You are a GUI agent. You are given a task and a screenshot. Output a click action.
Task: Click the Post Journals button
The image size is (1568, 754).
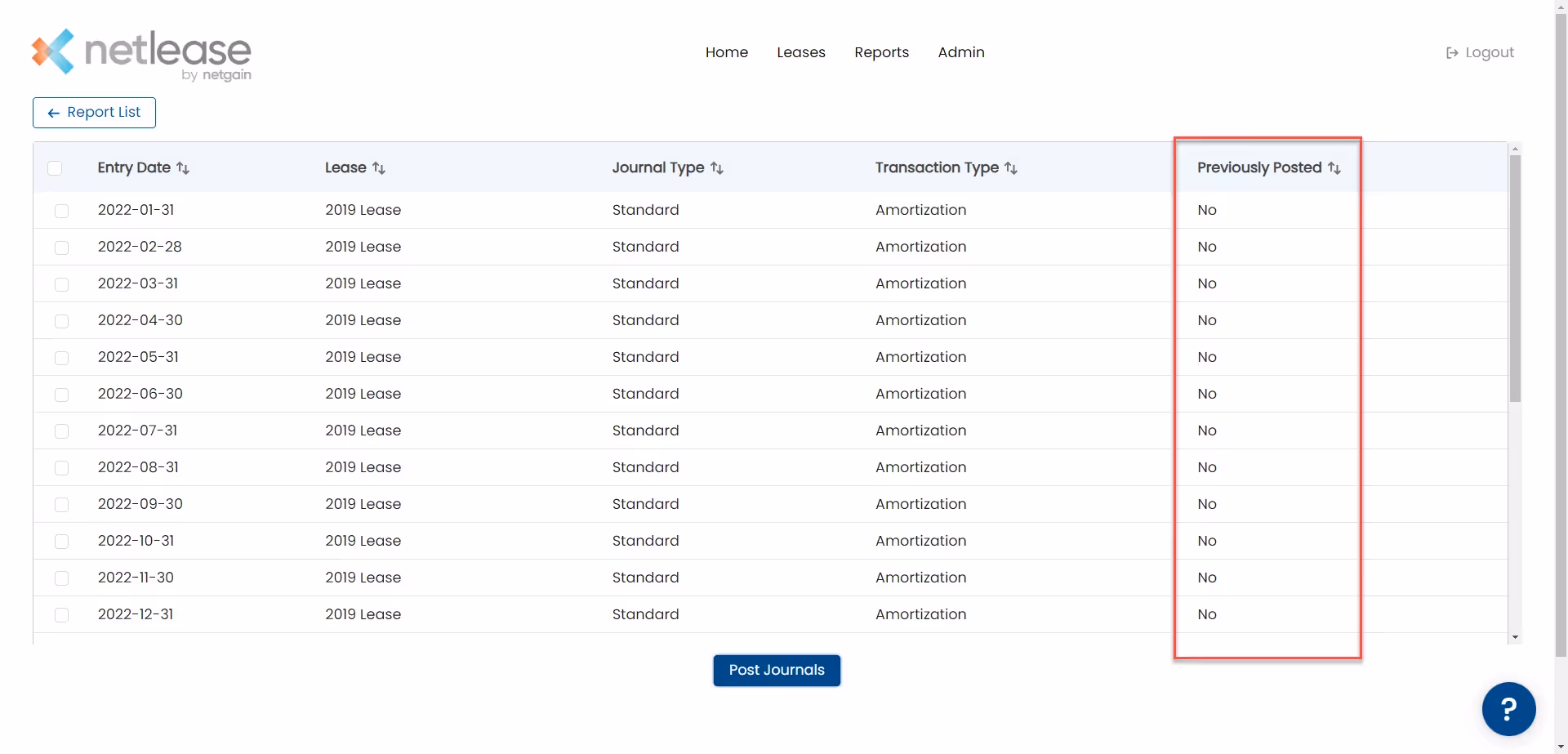(x=777, y=671)
